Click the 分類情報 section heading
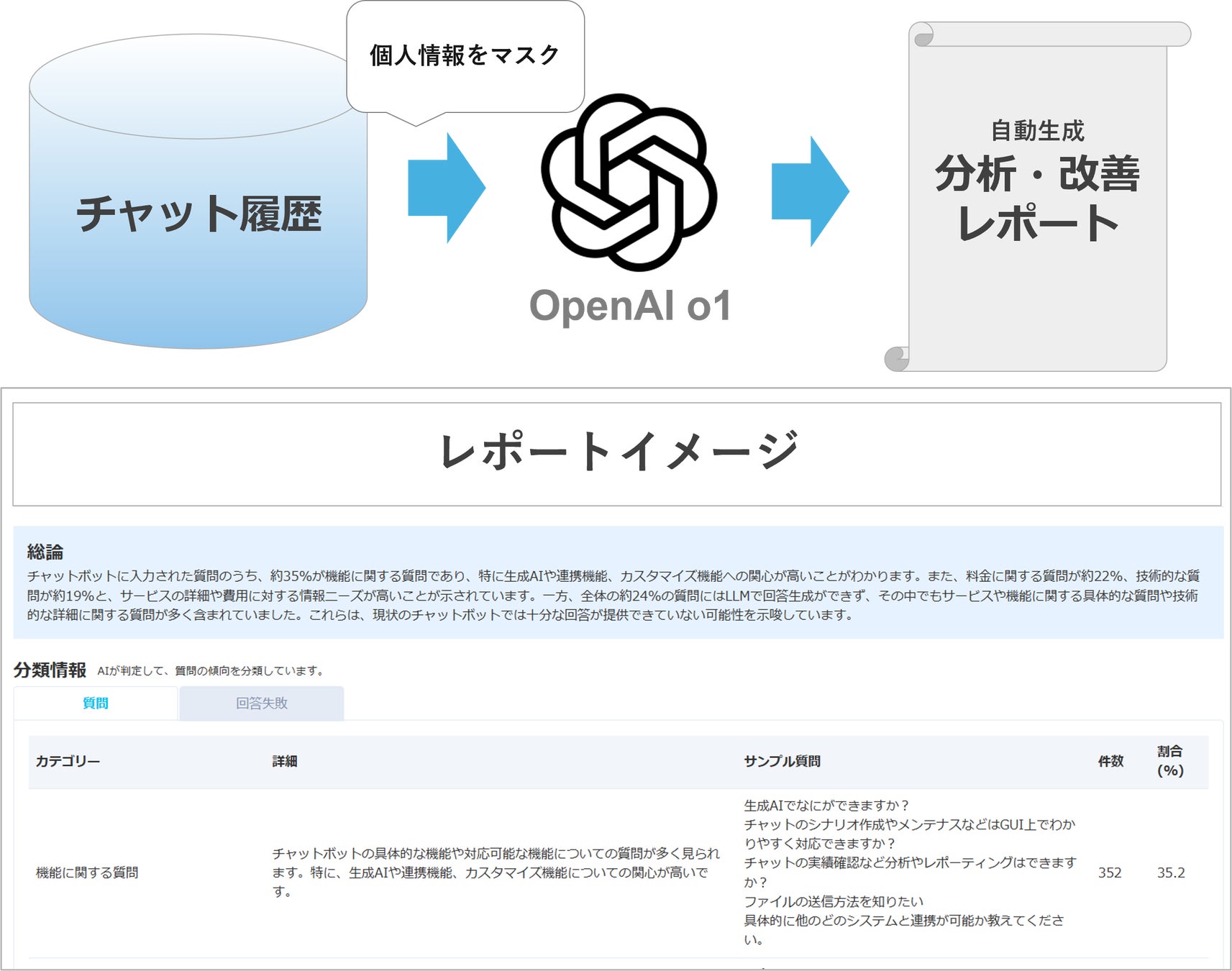The height and width of the screenshot is (971, 1232). tap(50, 670)
